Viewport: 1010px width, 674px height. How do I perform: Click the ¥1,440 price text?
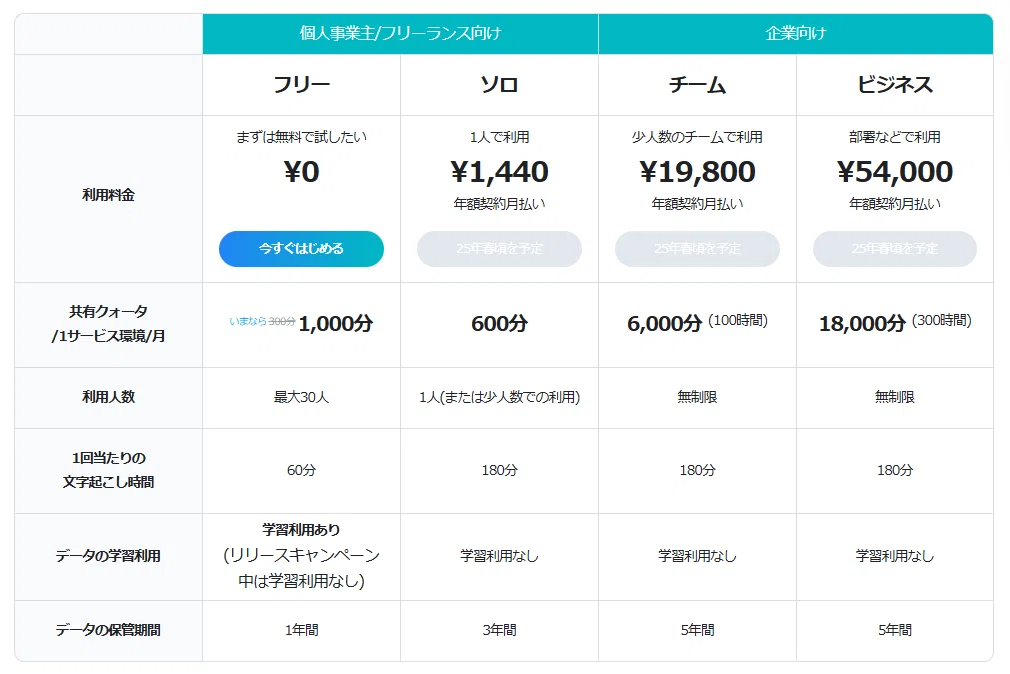[x=499, y=172]
